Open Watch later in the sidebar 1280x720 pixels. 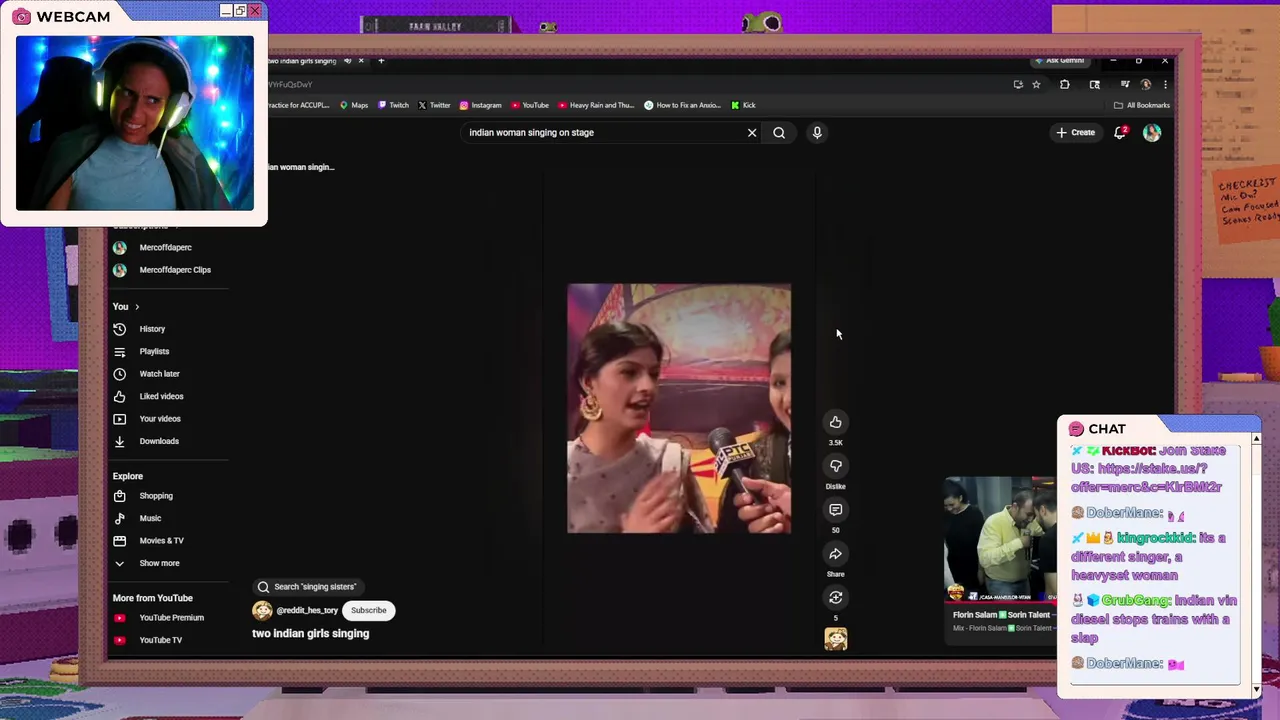point(159,374)
